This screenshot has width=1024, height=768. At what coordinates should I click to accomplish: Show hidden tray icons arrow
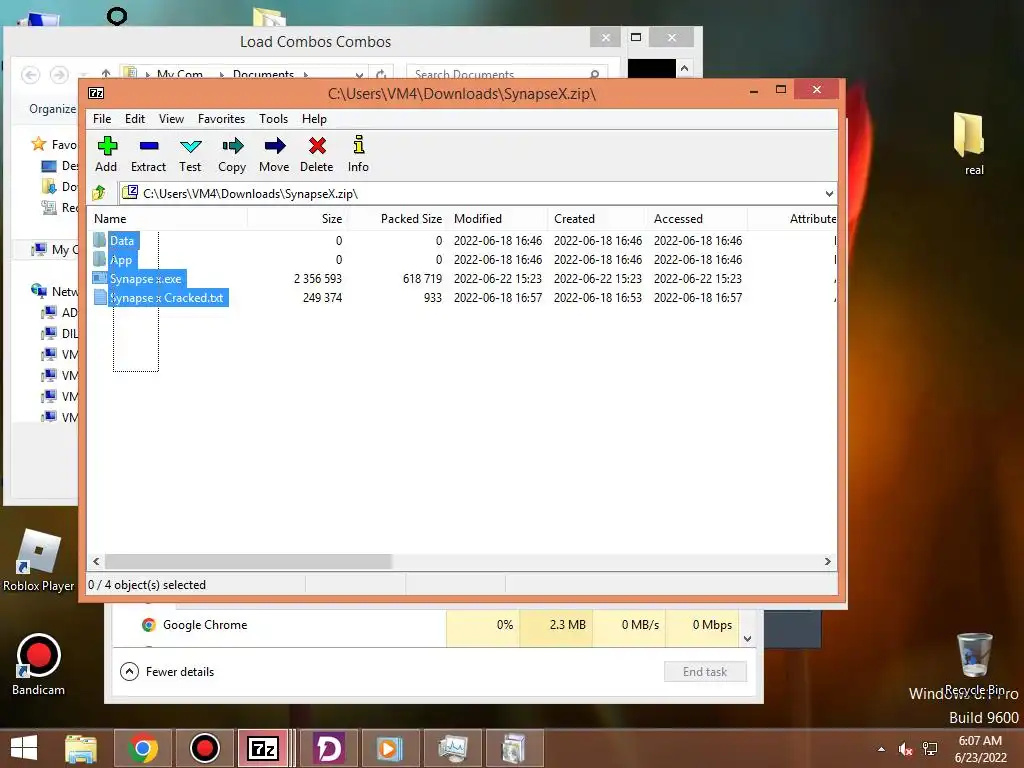(x=882, y=749)
